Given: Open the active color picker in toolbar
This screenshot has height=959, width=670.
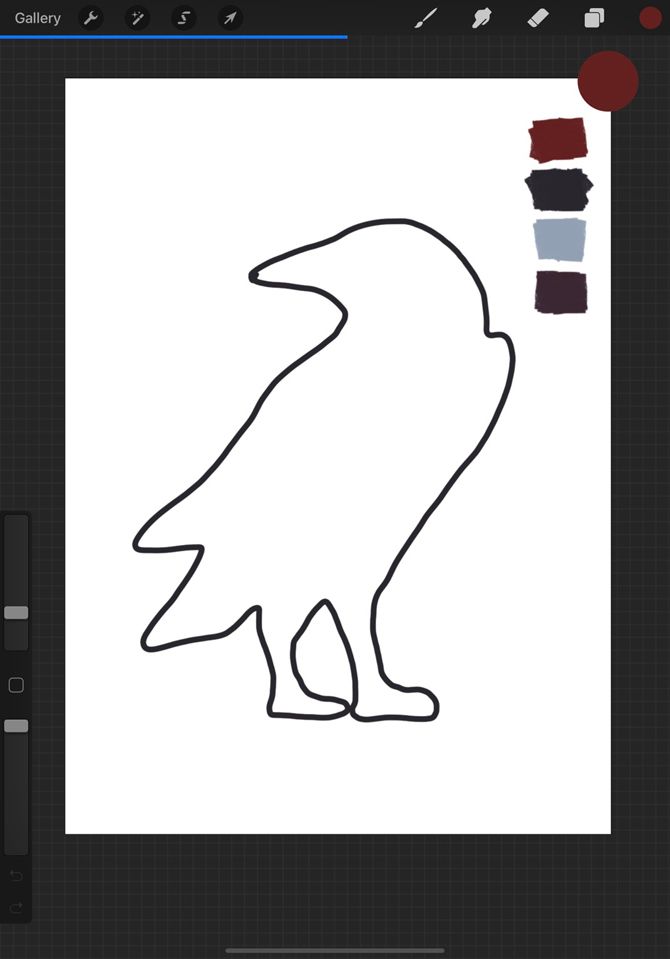Looking at the screenshot, I should coord(650,18).
